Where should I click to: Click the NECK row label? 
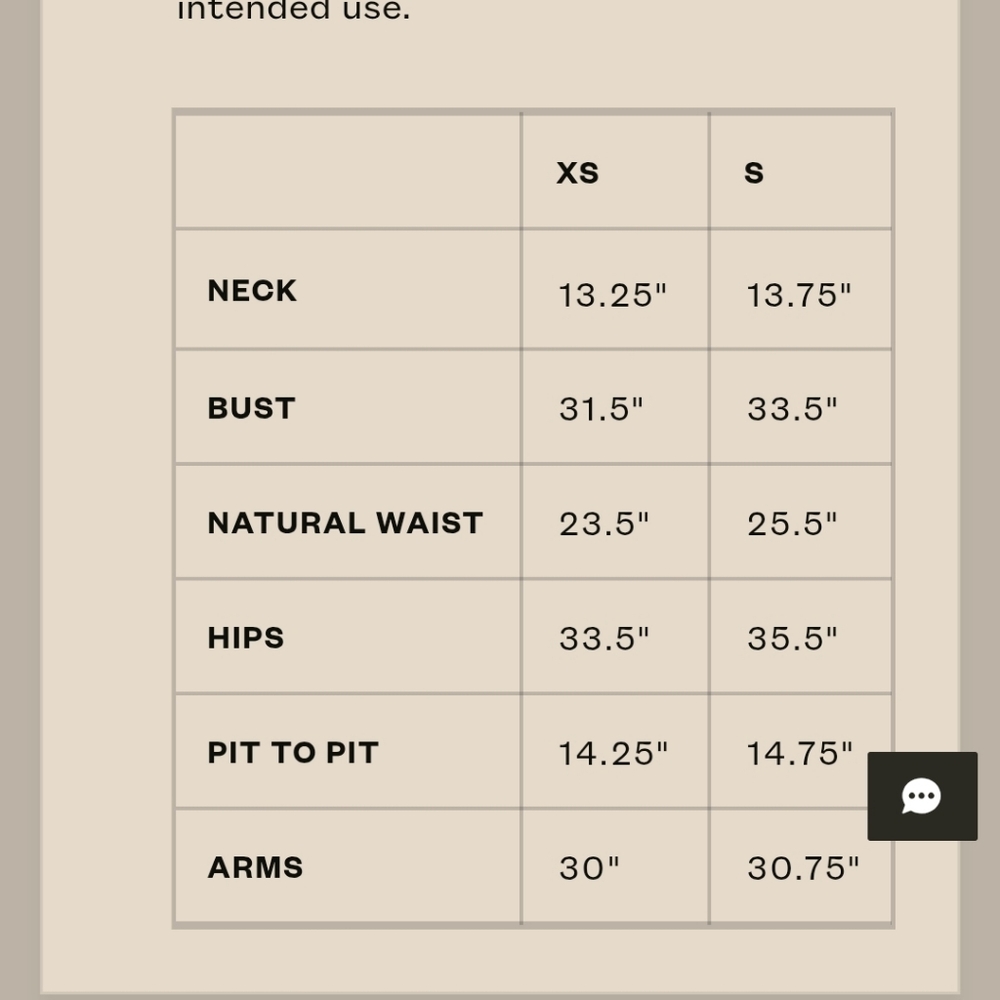pos(252,290)
